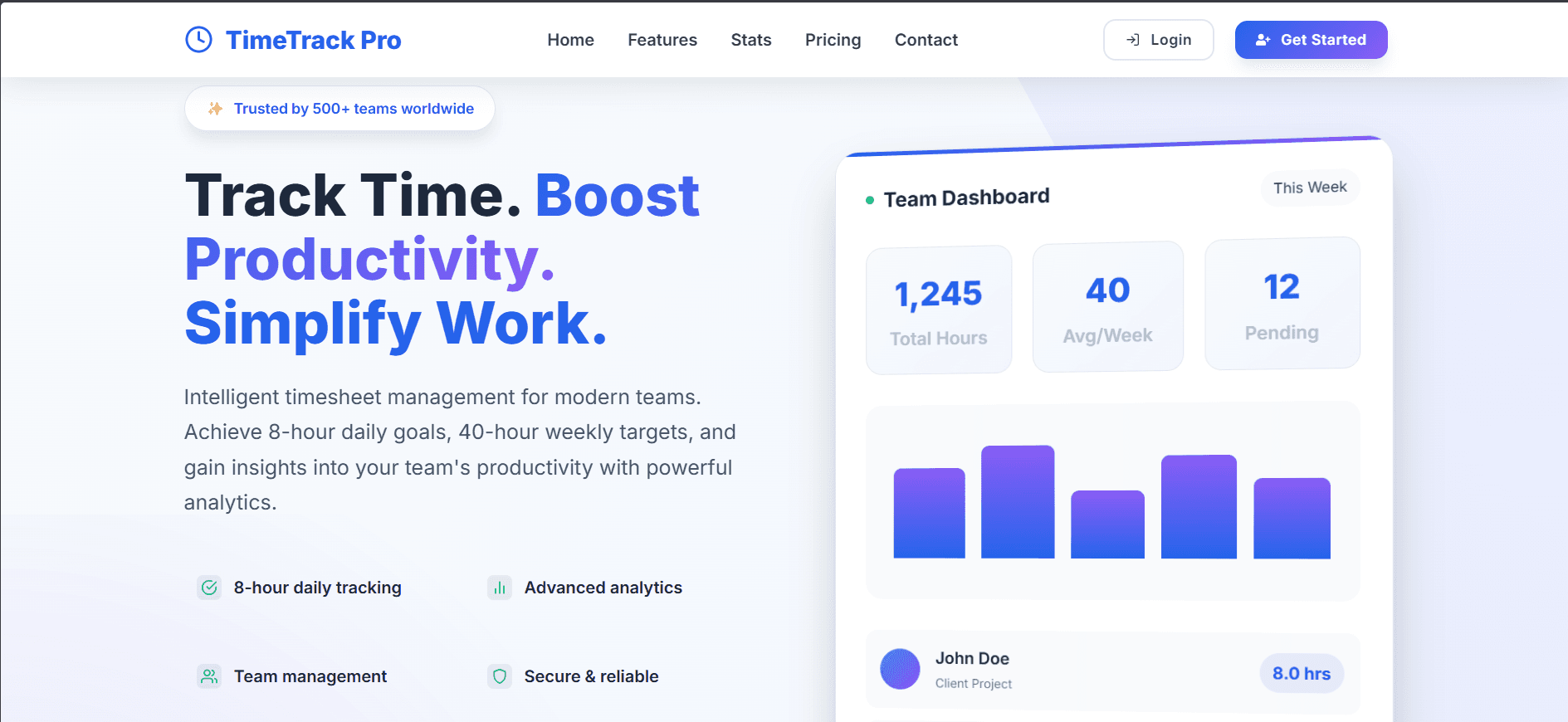Click the 1,245 Total Hours card
Screen dimensions: 1568x722
pyautogui.click(x=939, y=310)
